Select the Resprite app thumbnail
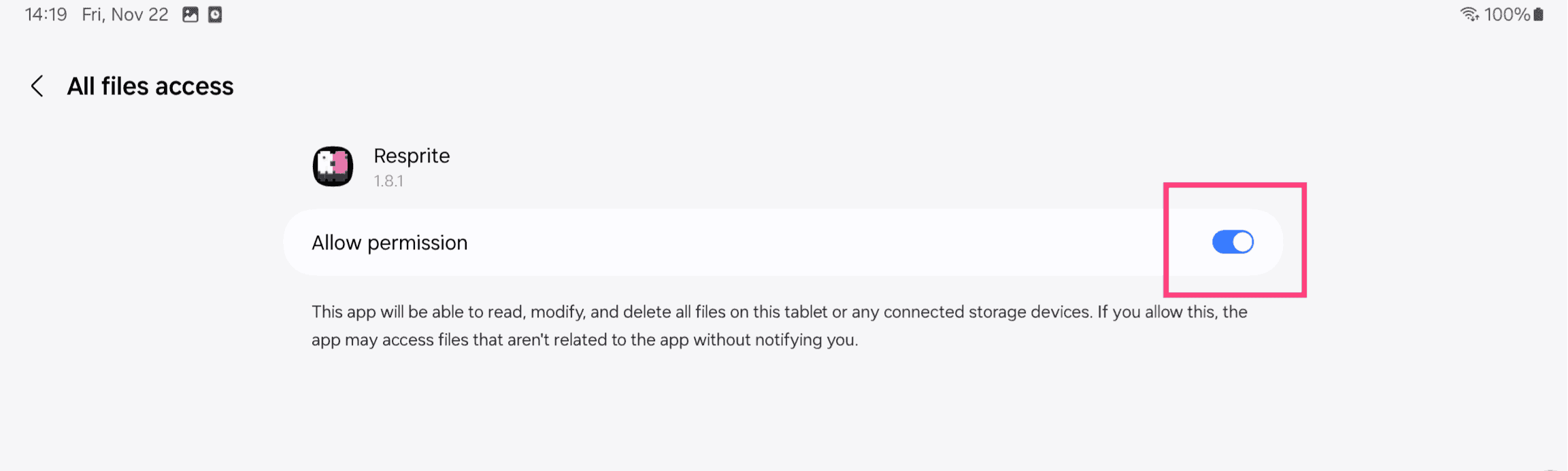This screenshot has width=1568, height=471. [x=333, y=166]
